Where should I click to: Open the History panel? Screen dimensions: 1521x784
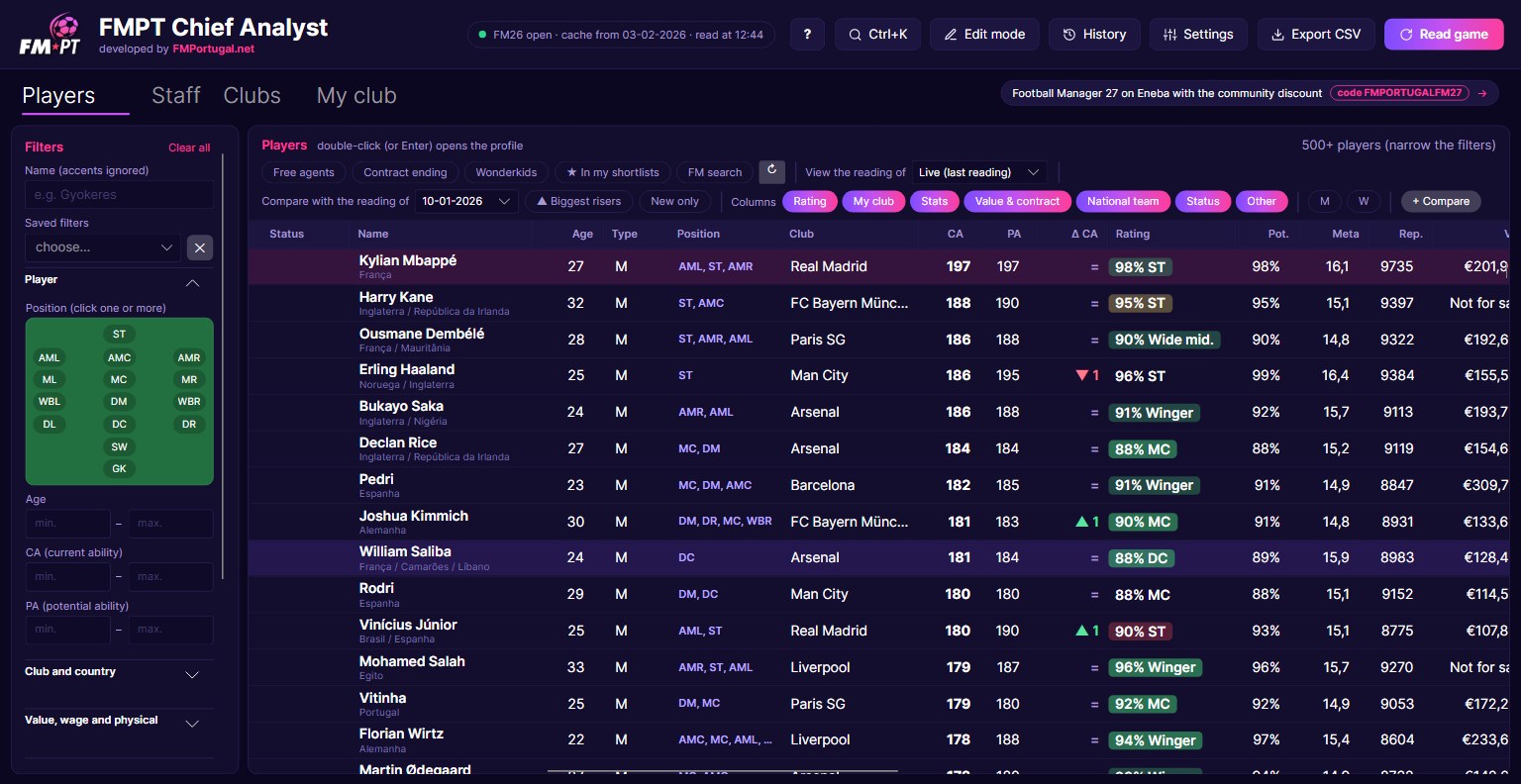(x=1094, y=35)
